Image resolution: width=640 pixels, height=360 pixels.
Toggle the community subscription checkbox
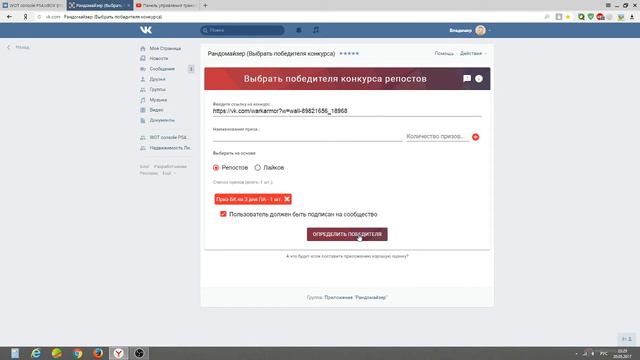tap(223, 214)
